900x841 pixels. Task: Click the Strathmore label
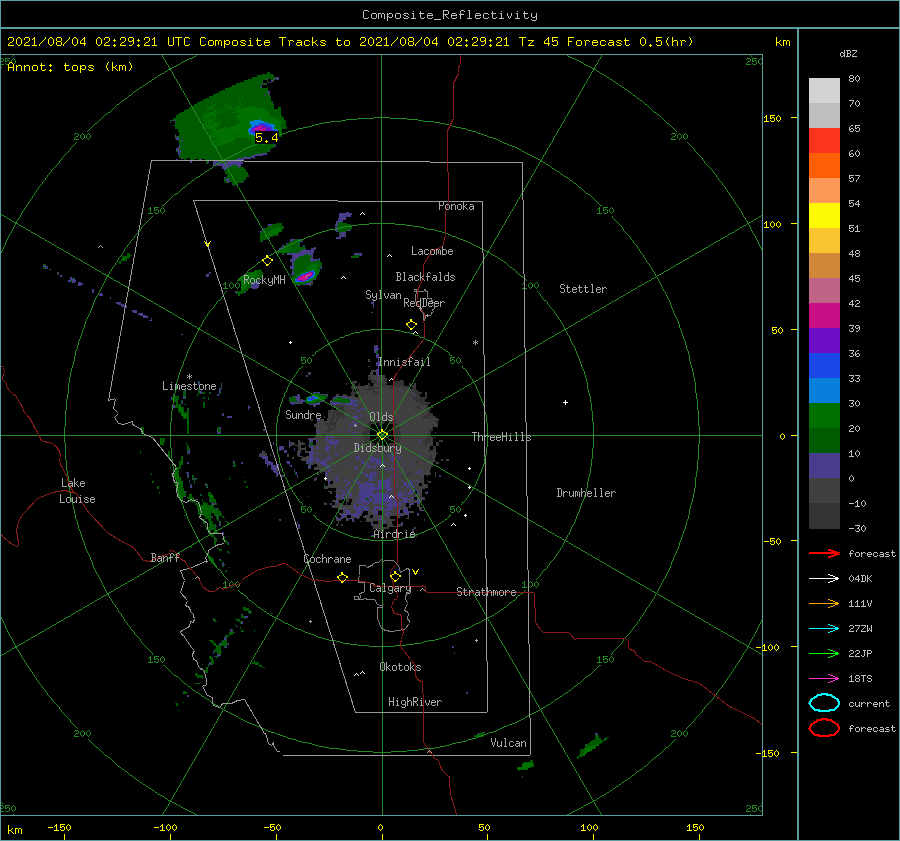point(486,592)
